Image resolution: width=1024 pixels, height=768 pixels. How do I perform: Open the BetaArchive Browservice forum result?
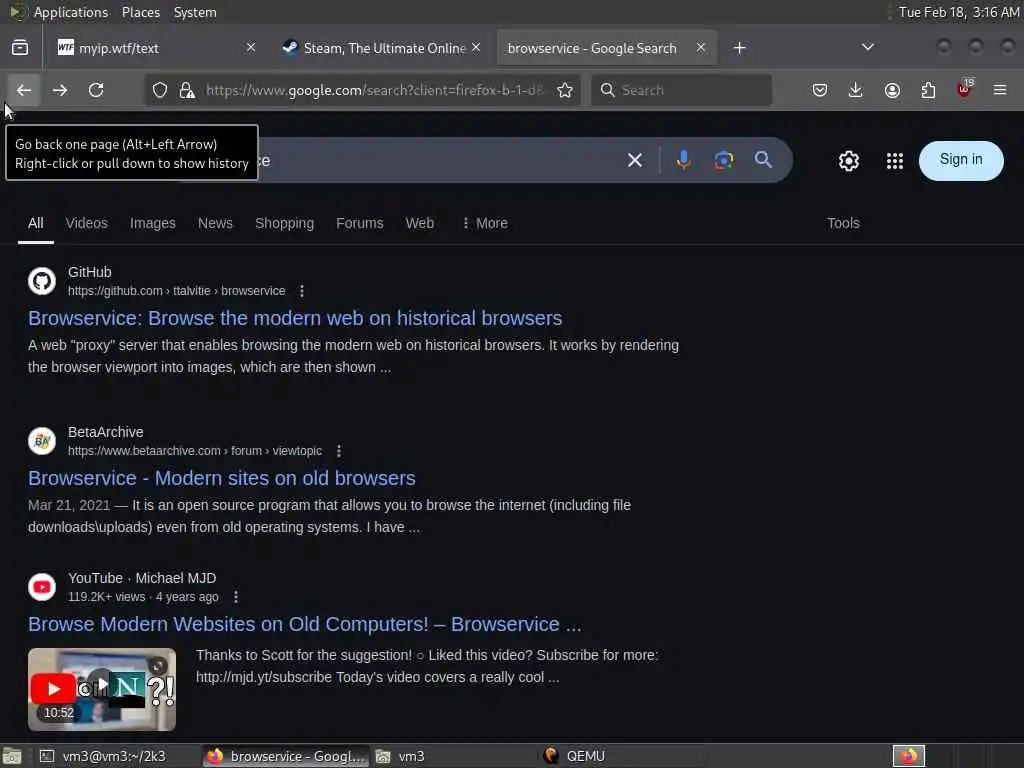pyautogui.click(x=221, y=478)
